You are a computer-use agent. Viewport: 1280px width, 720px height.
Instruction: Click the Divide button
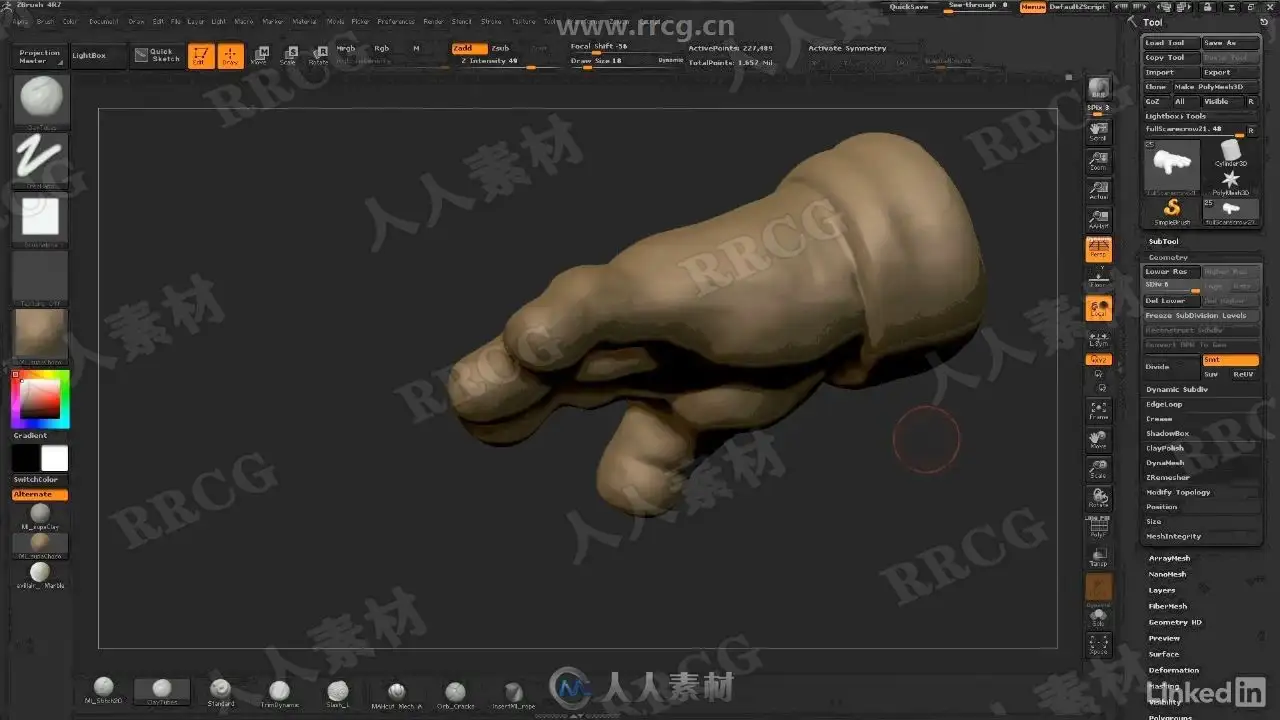click(x=1171, y=367)
